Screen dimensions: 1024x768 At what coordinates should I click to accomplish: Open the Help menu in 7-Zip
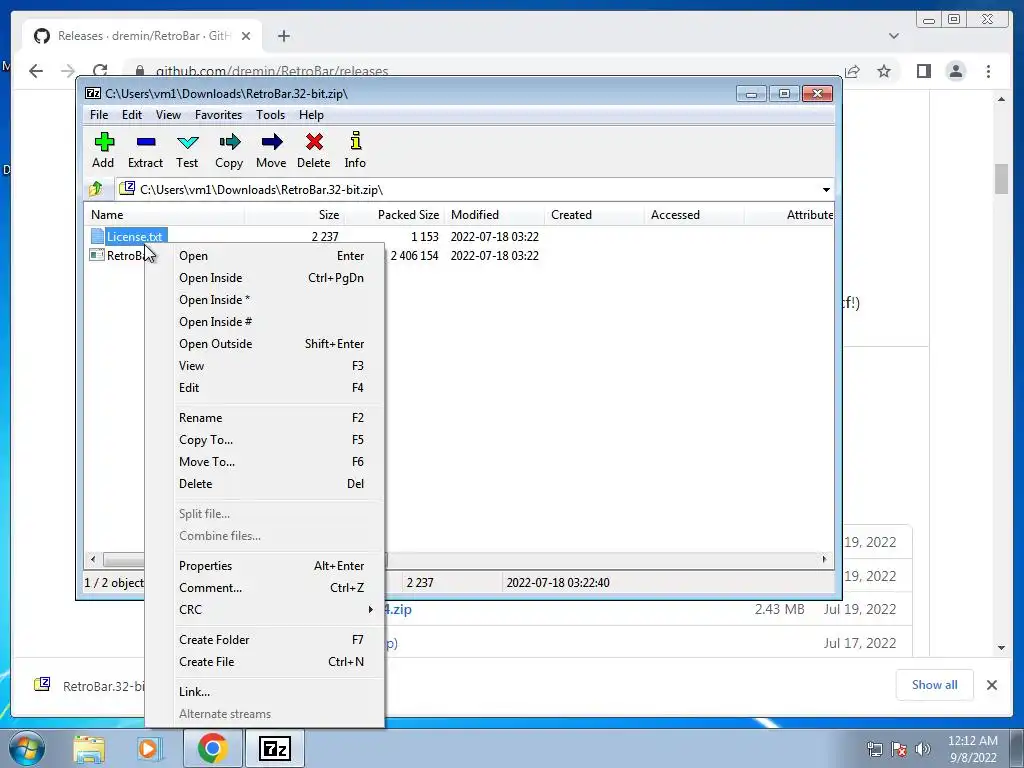click(x=312, y=115)
